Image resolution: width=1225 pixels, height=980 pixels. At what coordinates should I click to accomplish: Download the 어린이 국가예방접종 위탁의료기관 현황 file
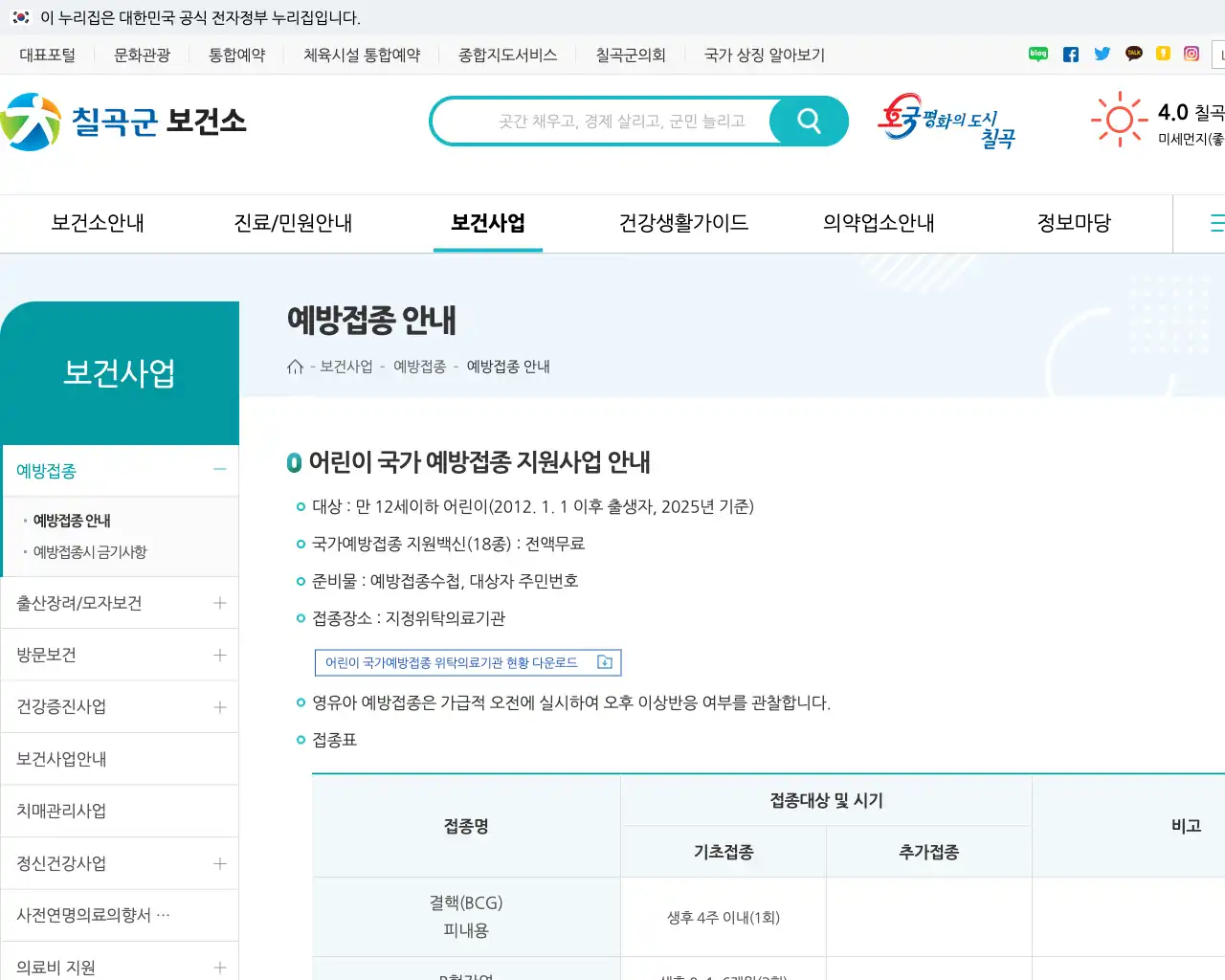(467, 661)
